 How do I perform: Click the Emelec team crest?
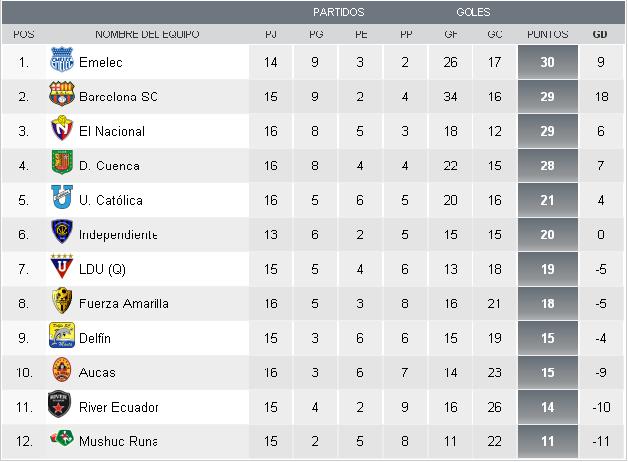pos(62,62)
